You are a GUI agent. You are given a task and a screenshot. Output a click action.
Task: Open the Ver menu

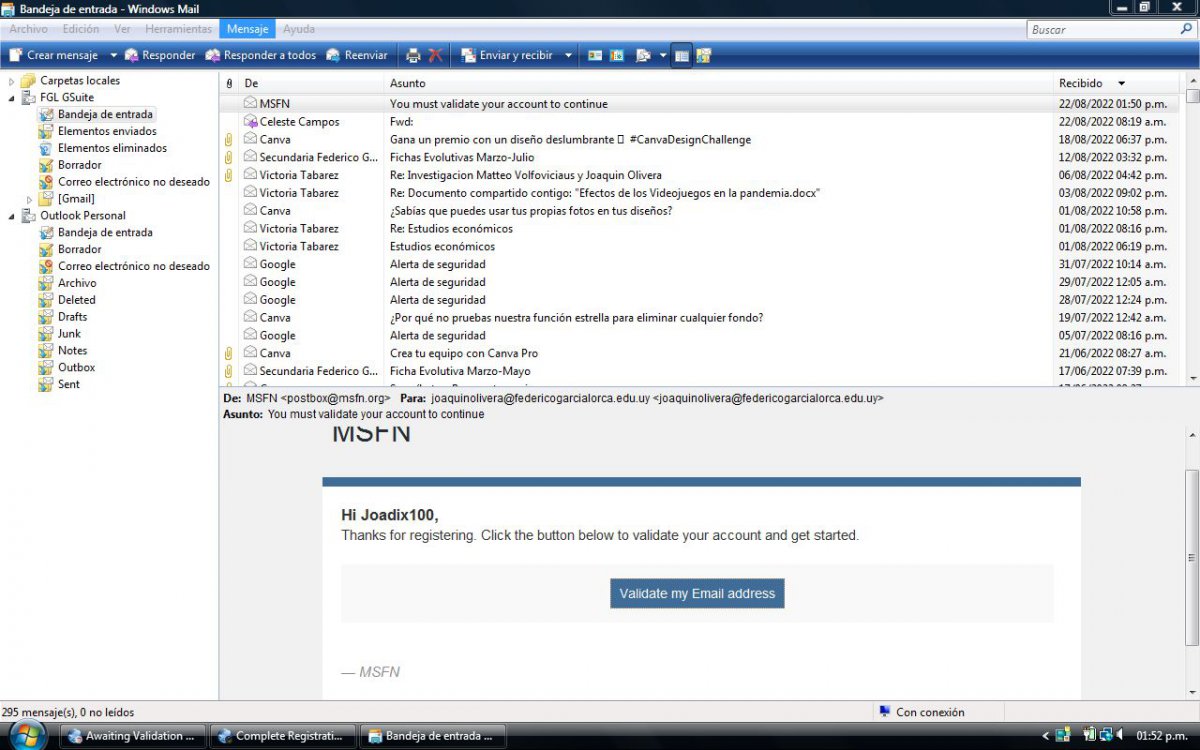(x=122, y=29)
